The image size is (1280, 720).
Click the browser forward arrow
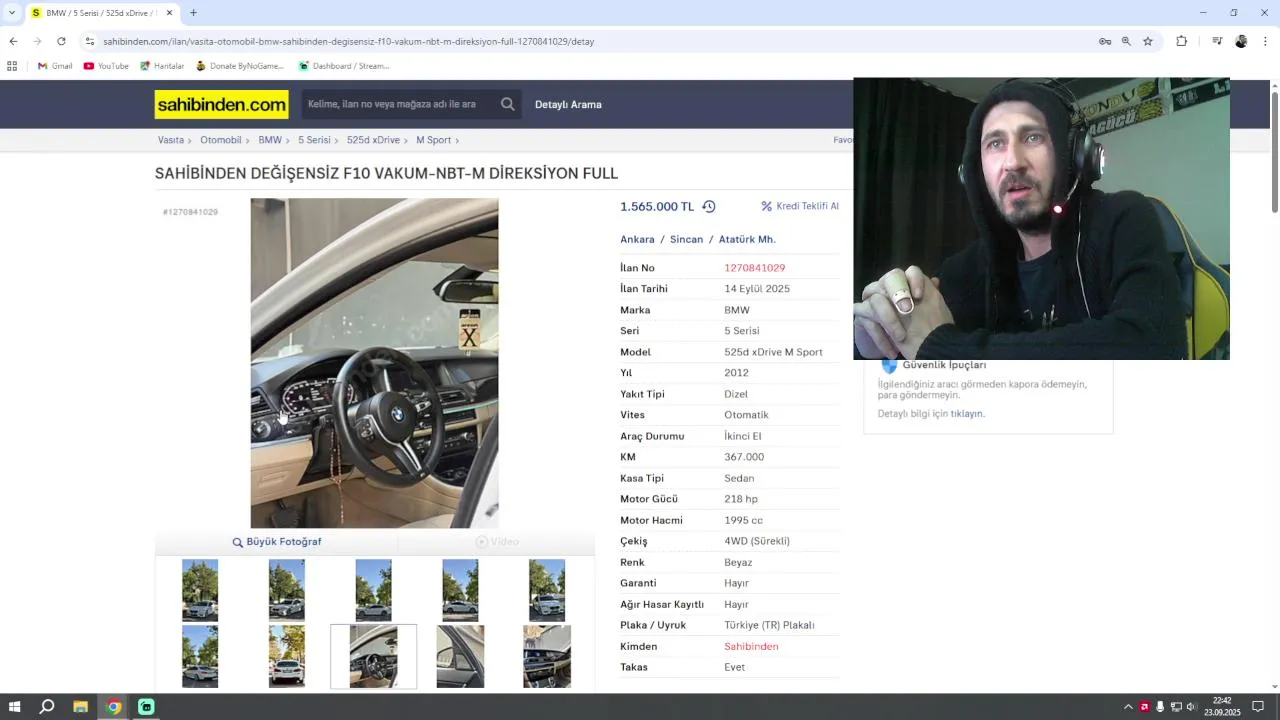[37, 41]
